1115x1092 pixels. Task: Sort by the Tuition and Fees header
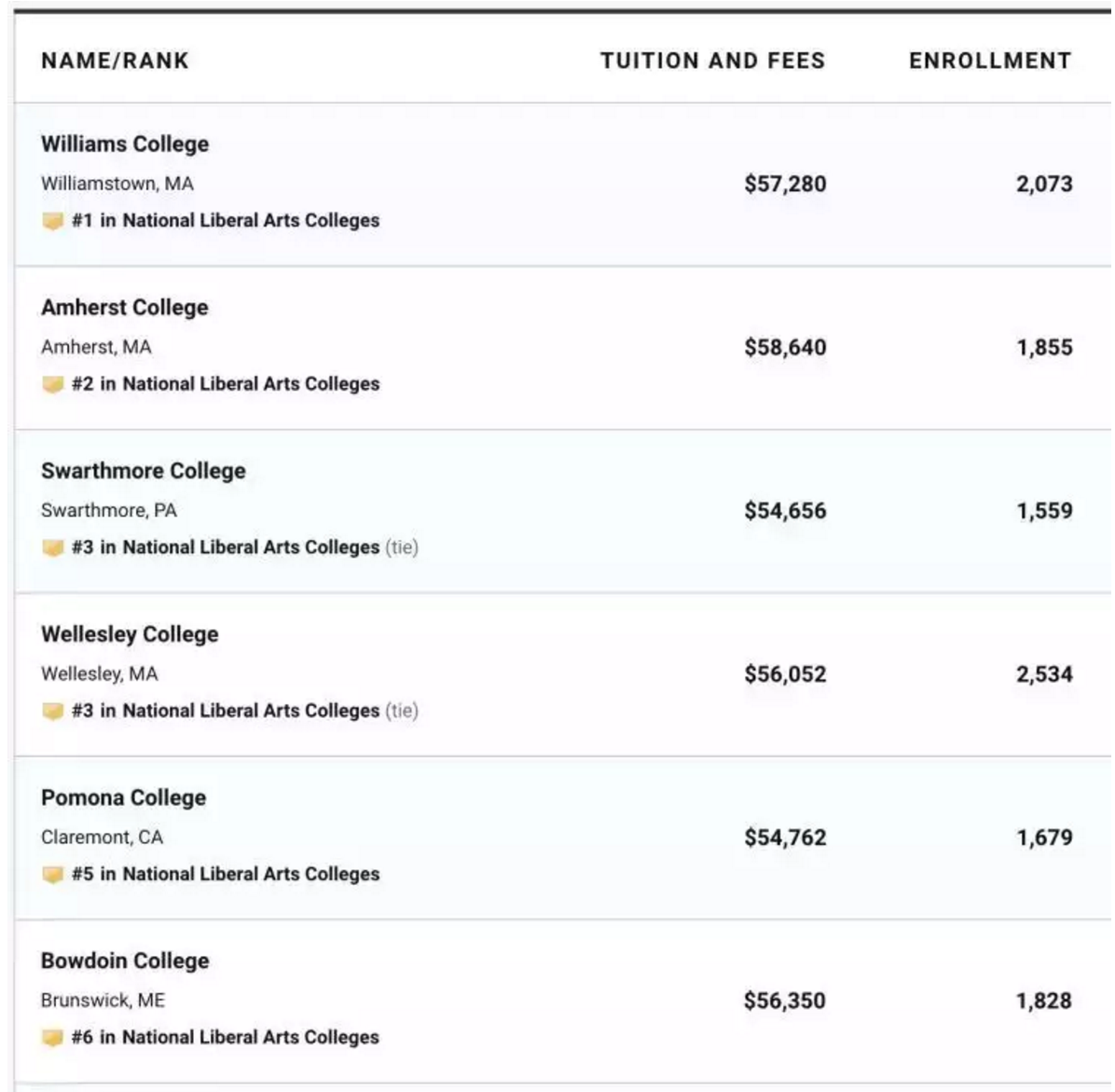point(712,62)
